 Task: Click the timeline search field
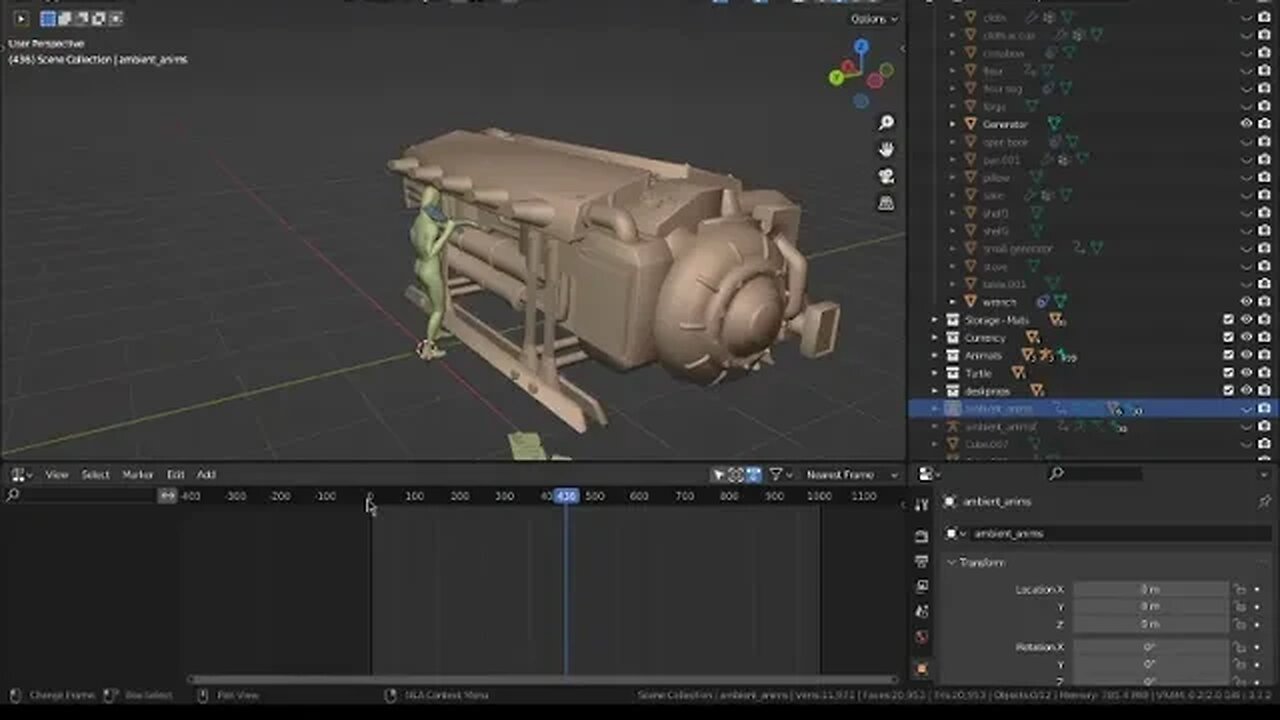click(x=80, y=495)
